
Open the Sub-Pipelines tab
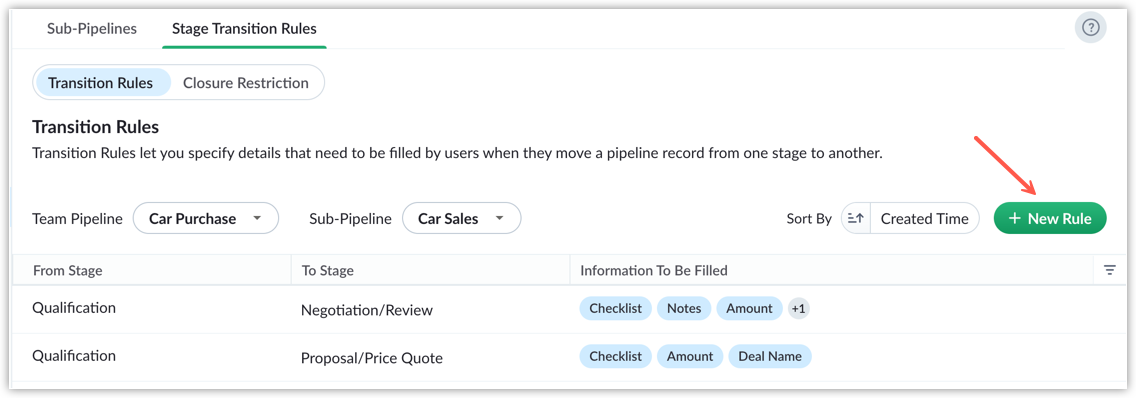(x=92, y=28)
